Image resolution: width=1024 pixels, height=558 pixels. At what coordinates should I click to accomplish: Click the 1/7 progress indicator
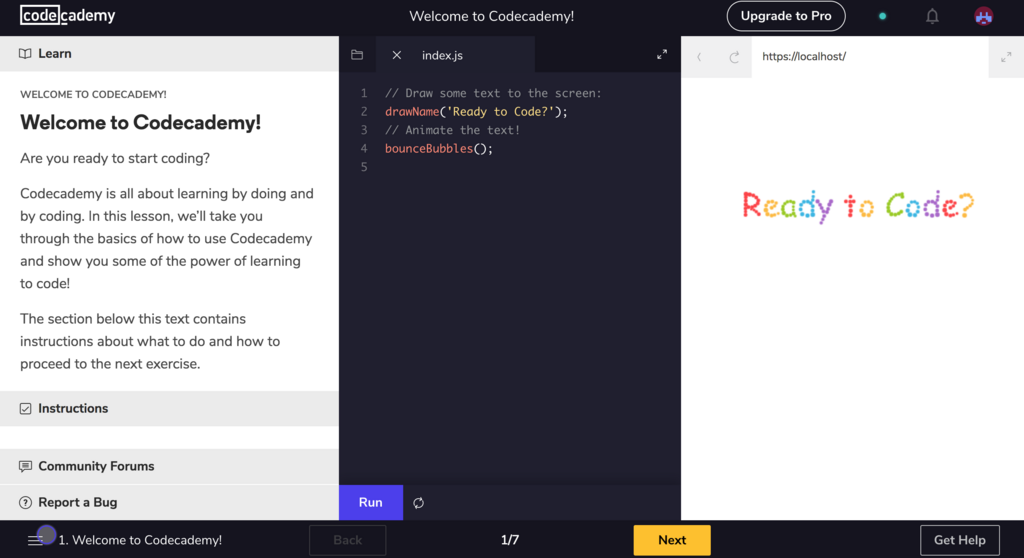510,540
